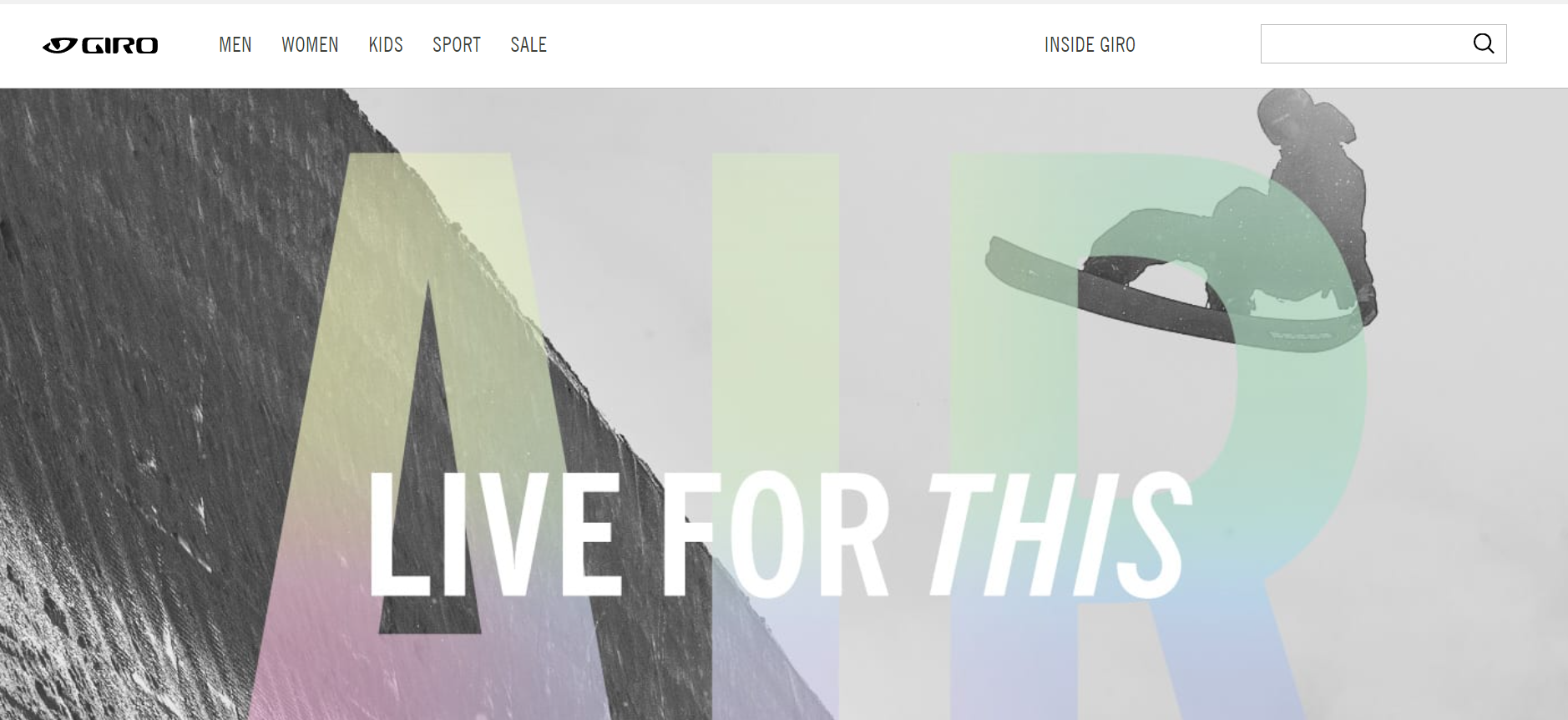Click the white word FOR
Image resolution: width=1568 pixels, height=720 pixels.
(x=775, y=535)
